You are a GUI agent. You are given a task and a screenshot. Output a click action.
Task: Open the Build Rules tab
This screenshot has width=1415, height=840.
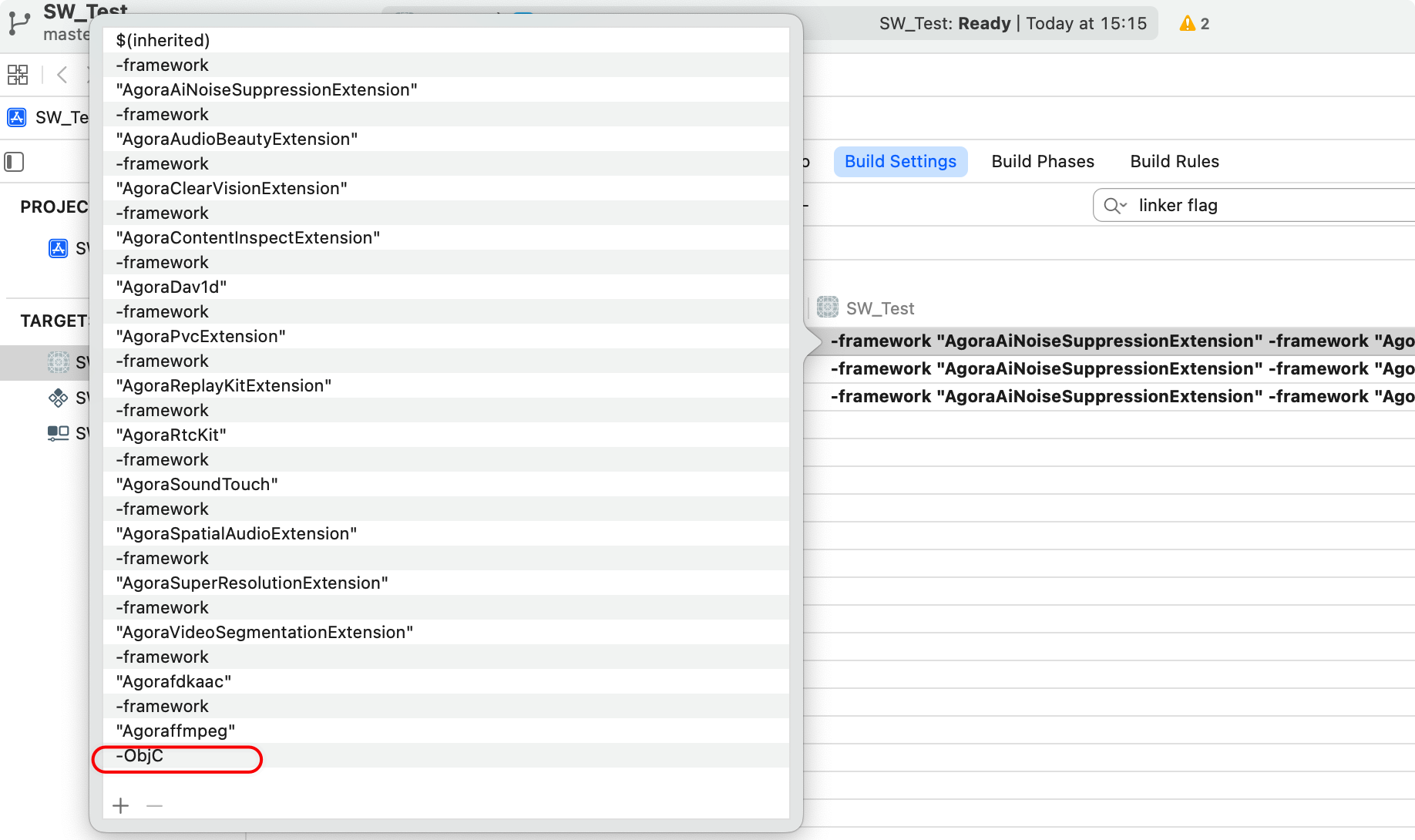coord(1175,162)
